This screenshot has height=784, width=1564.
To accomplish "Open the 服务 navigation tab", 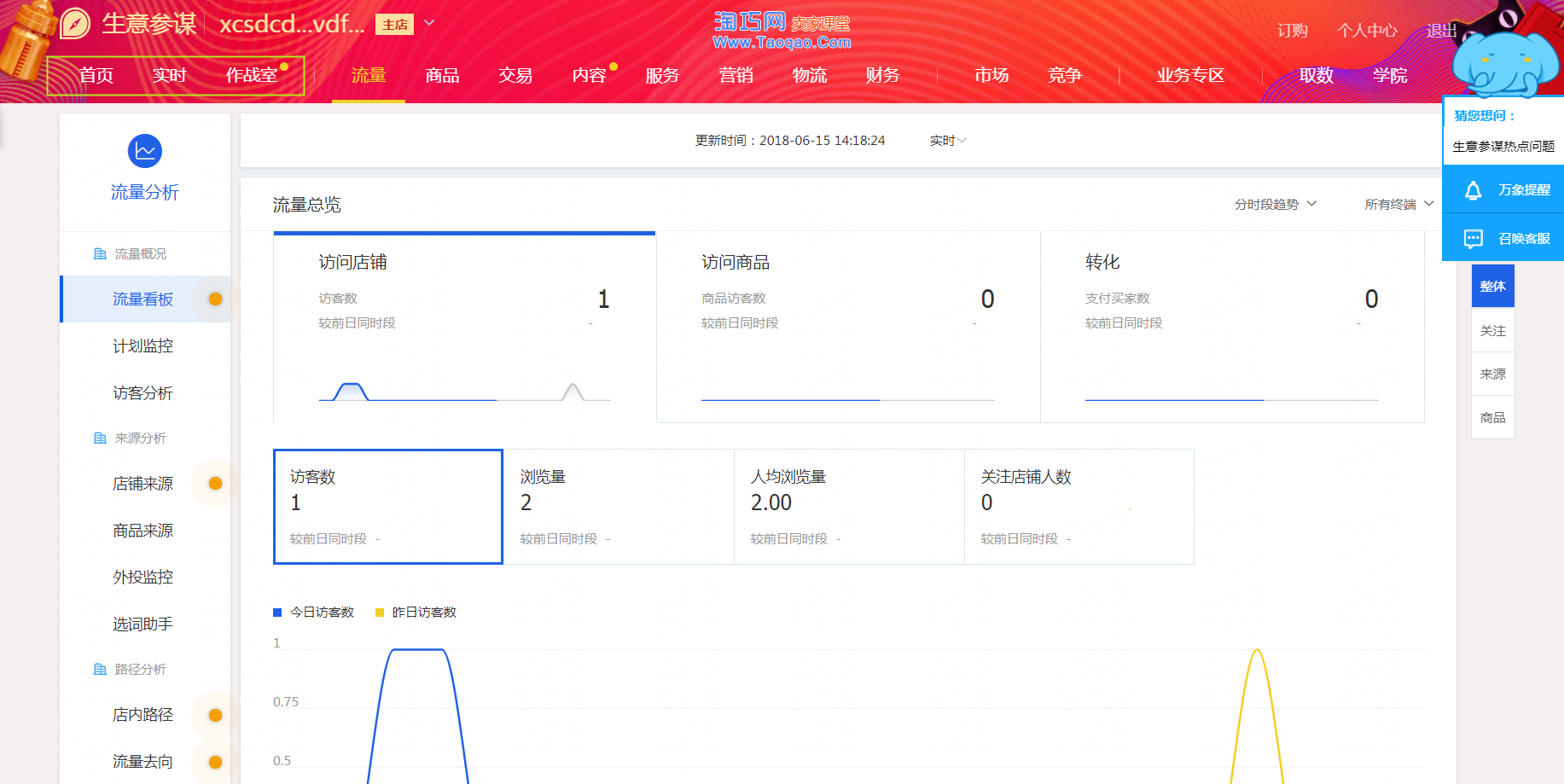I will click(x=662, y=75).
